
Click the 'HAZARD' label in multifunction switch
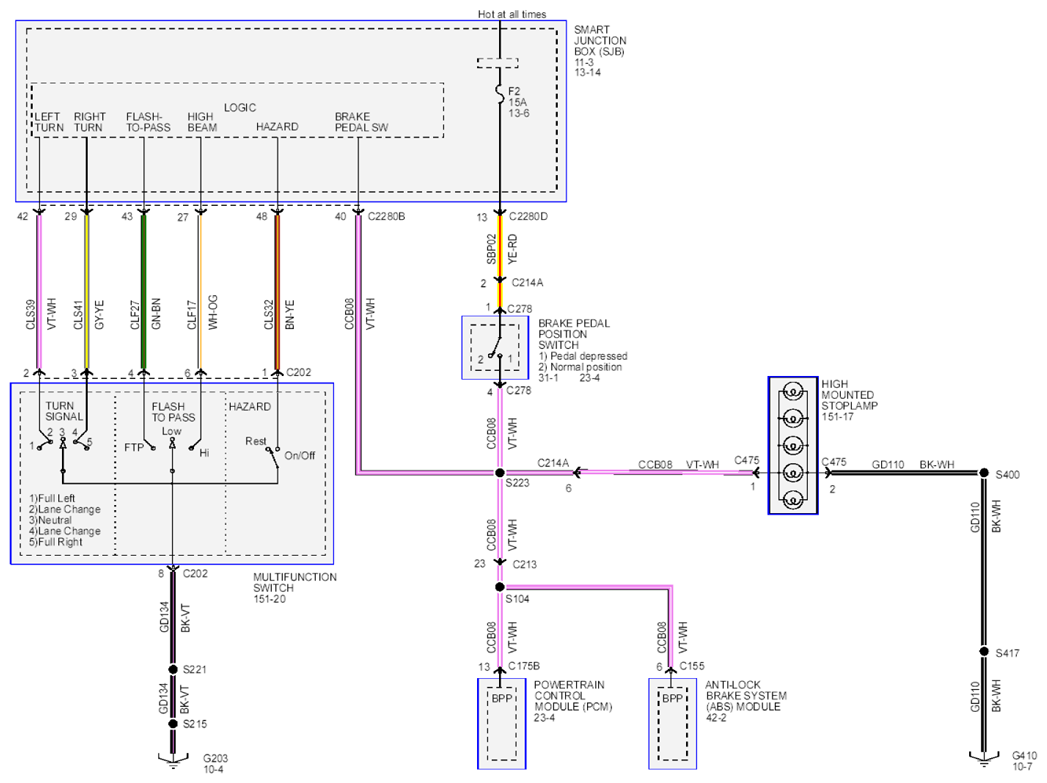point(250,407)
